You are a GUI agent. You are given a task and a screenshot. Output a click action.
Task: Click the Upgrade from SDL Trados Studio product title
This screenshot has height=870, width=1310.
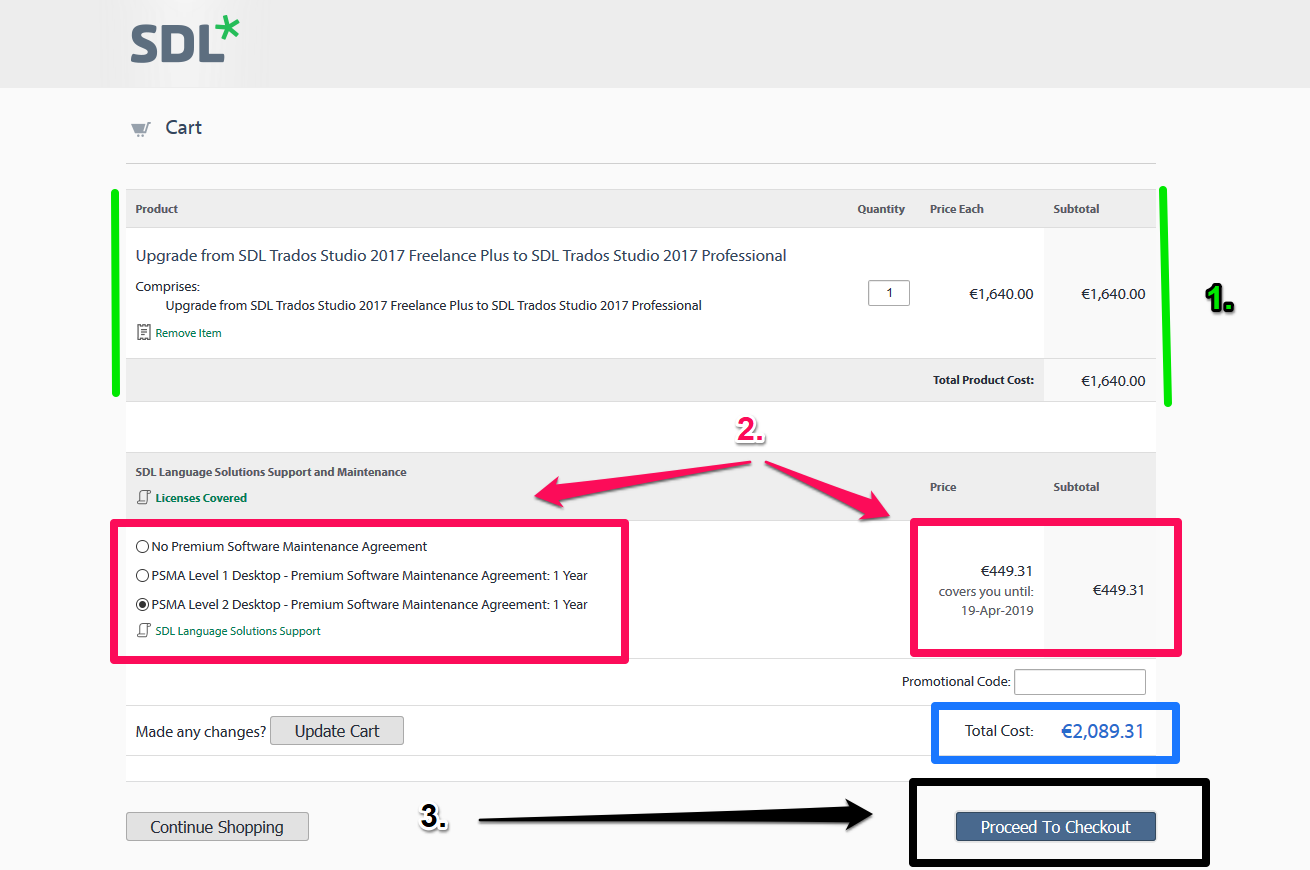[x=461, y=256]
